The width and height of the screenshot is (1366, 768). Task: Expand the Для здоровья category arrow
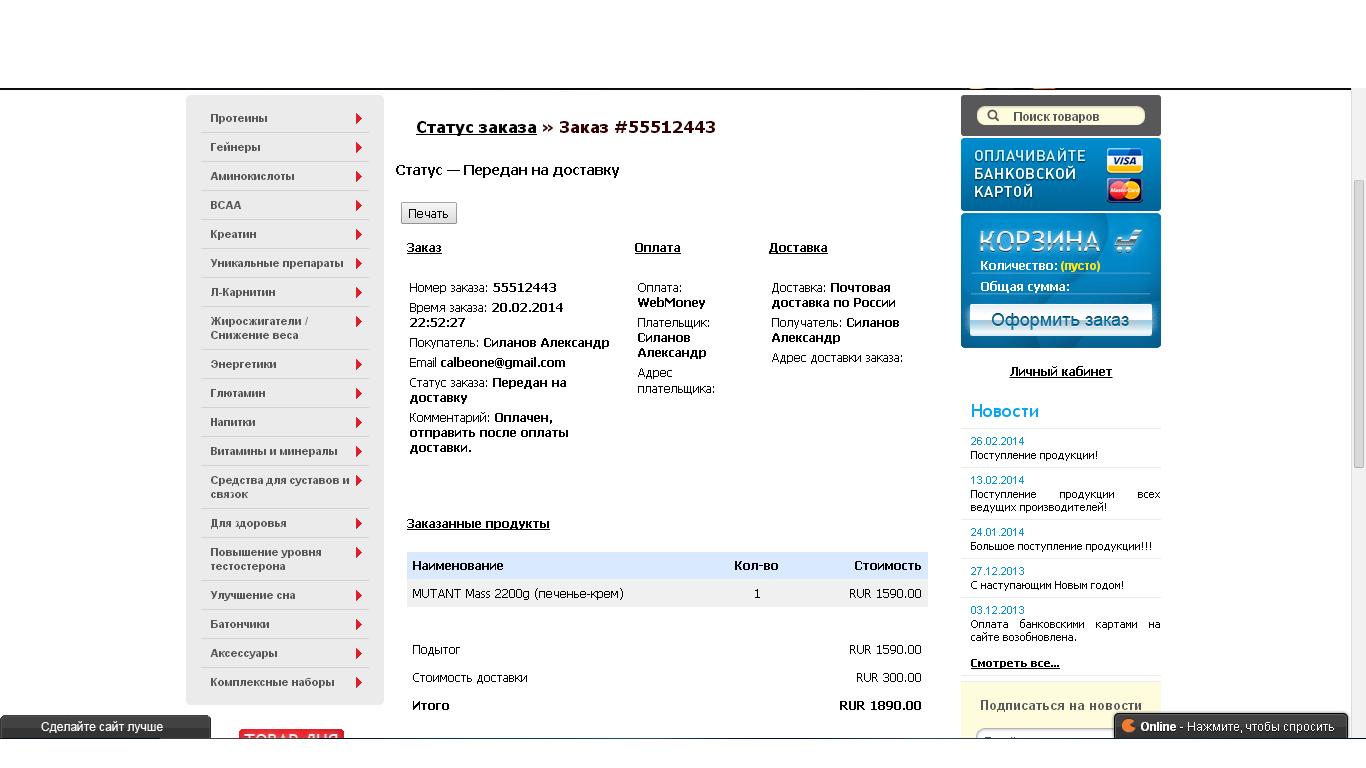[x=358, y=524]
